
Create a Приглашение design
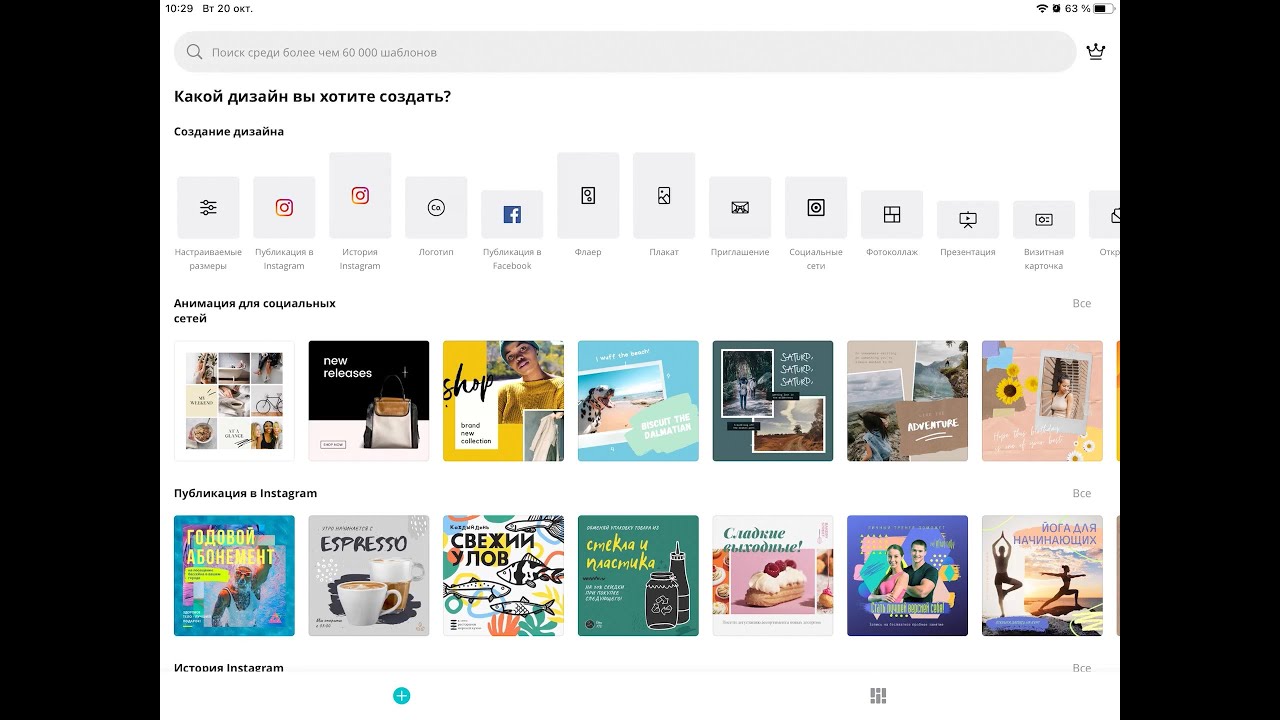(740, 208)
